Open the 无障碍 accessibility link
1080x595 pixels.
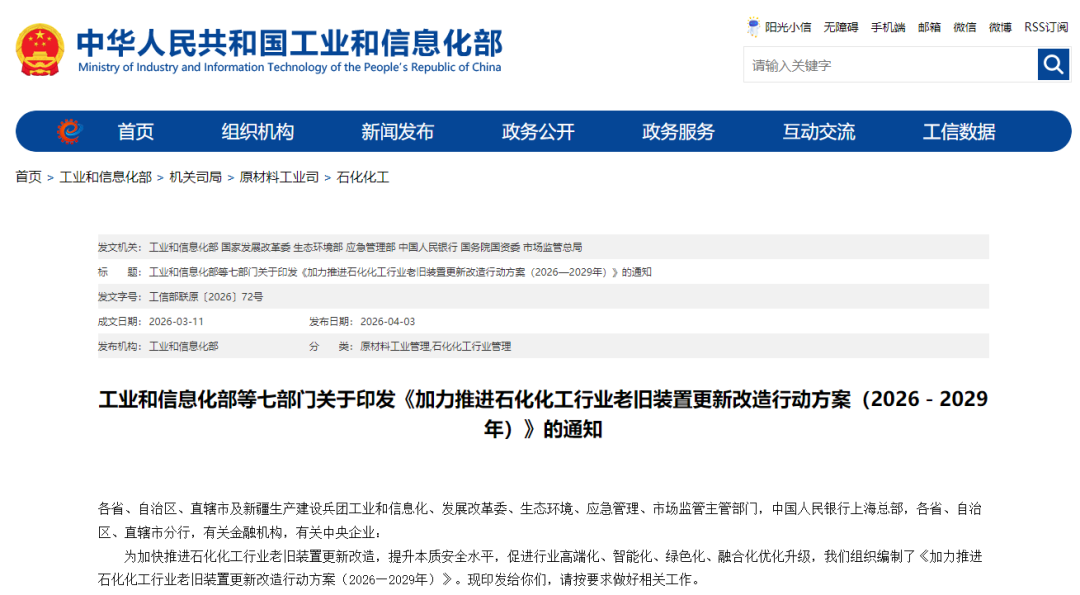[x=841, y=27]
